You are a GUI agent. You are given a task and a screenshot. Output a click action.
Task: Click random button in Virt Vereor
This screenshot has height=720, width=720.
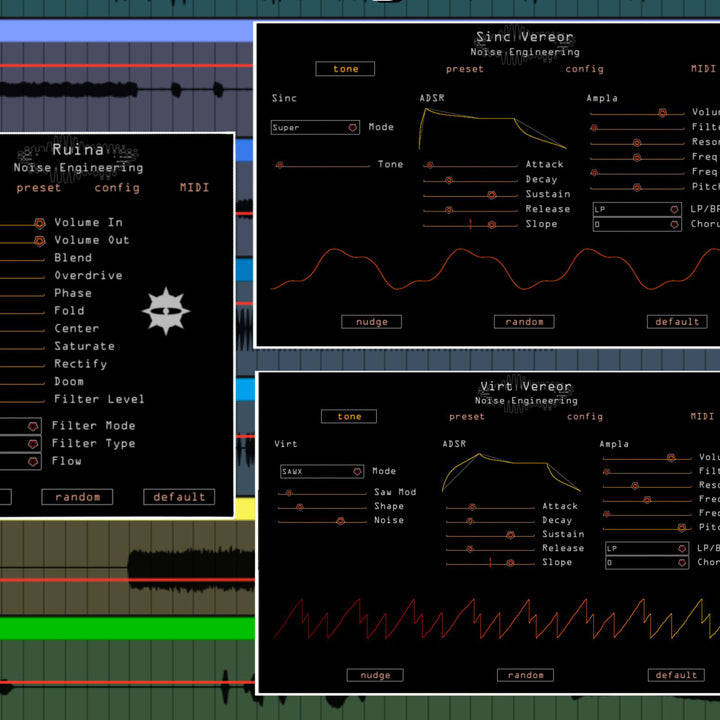pyautogui.click(x=525, y=675)
